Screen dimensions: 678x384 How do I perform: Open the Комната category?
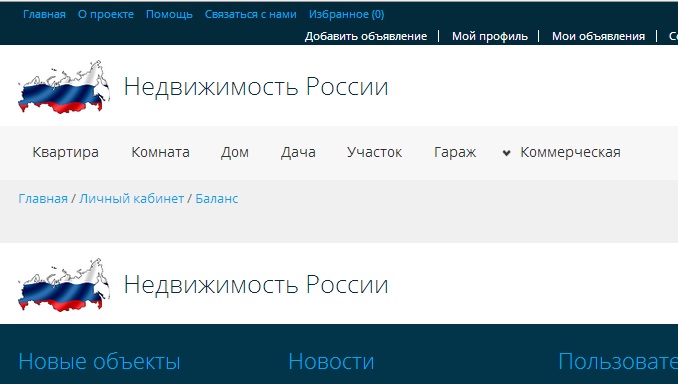click(x=160, y=152)
